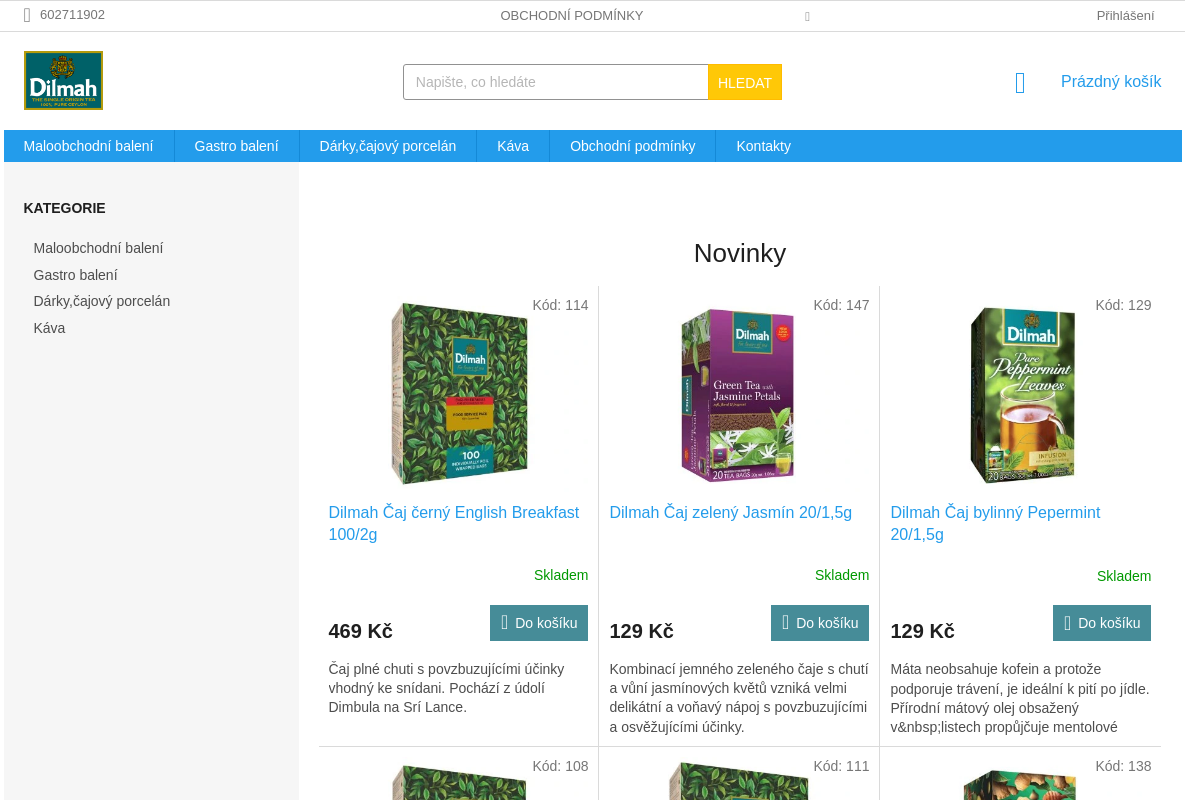This screenshot has width=1200, height=800.
Task: Open the shopping cart icon
Action: [1020, 82]
